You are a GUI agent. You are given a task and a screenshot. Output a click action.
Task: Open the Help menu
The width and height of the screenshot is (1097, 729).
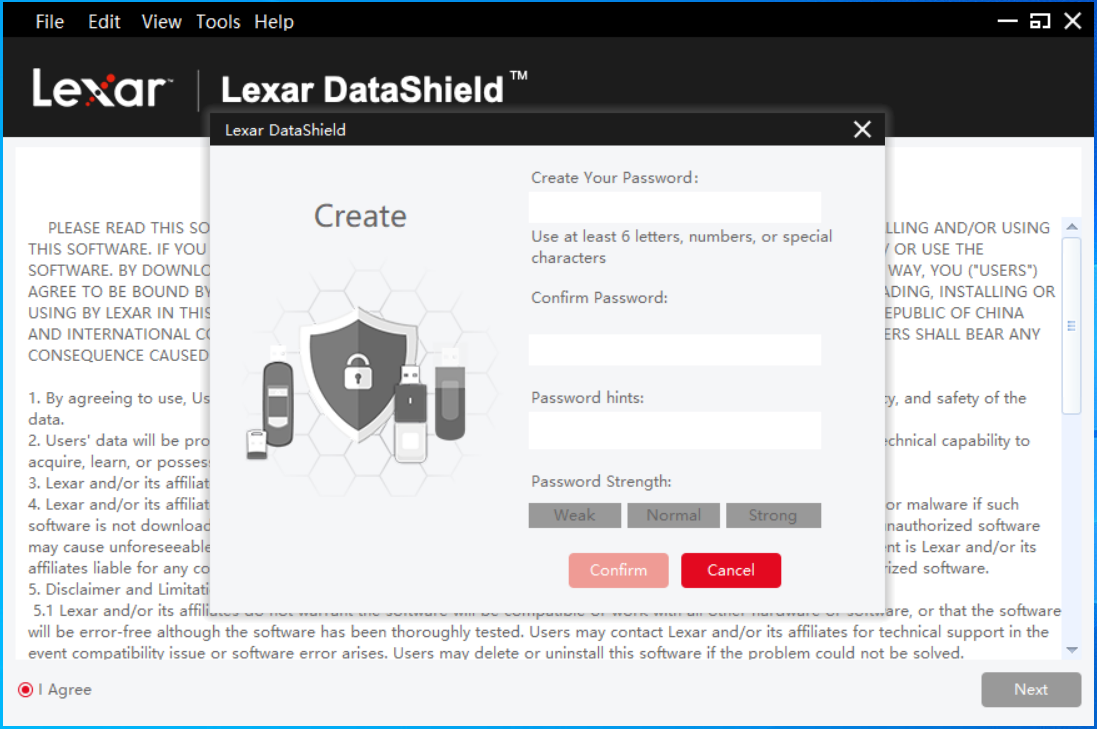pos(274,22)
